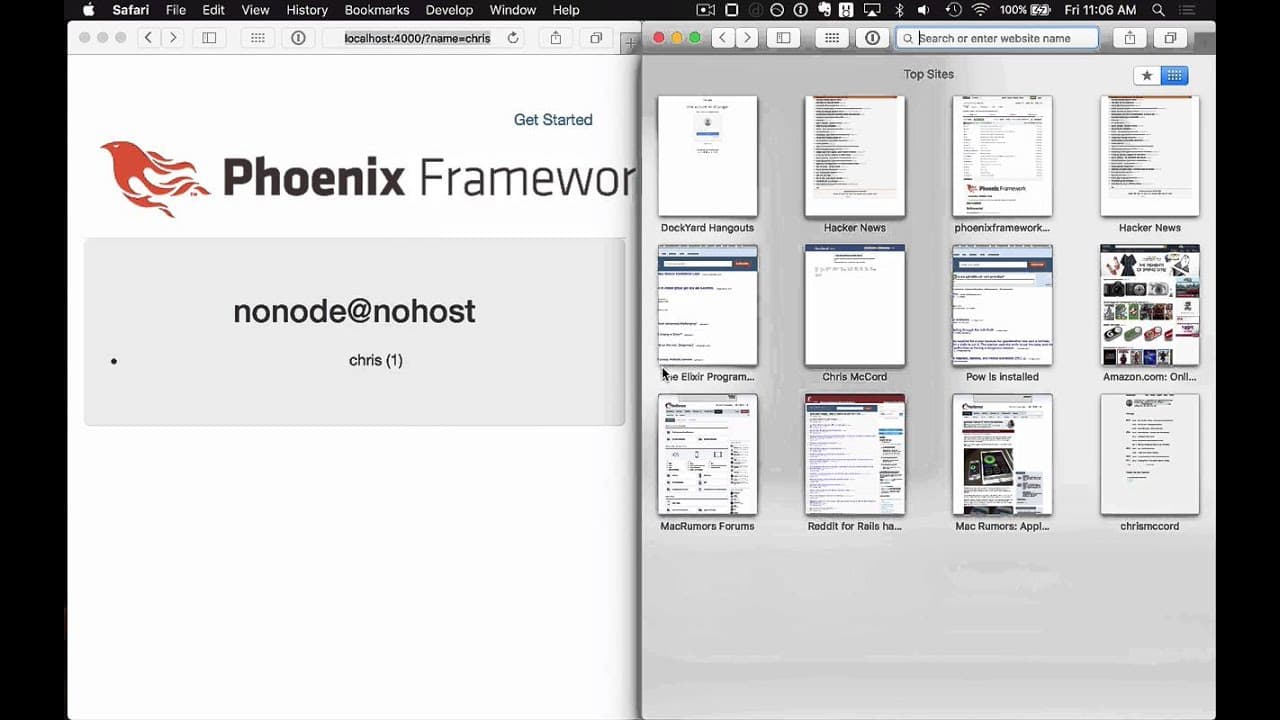Open the View menu
The image size is (1280, 720).
point(255,10)
